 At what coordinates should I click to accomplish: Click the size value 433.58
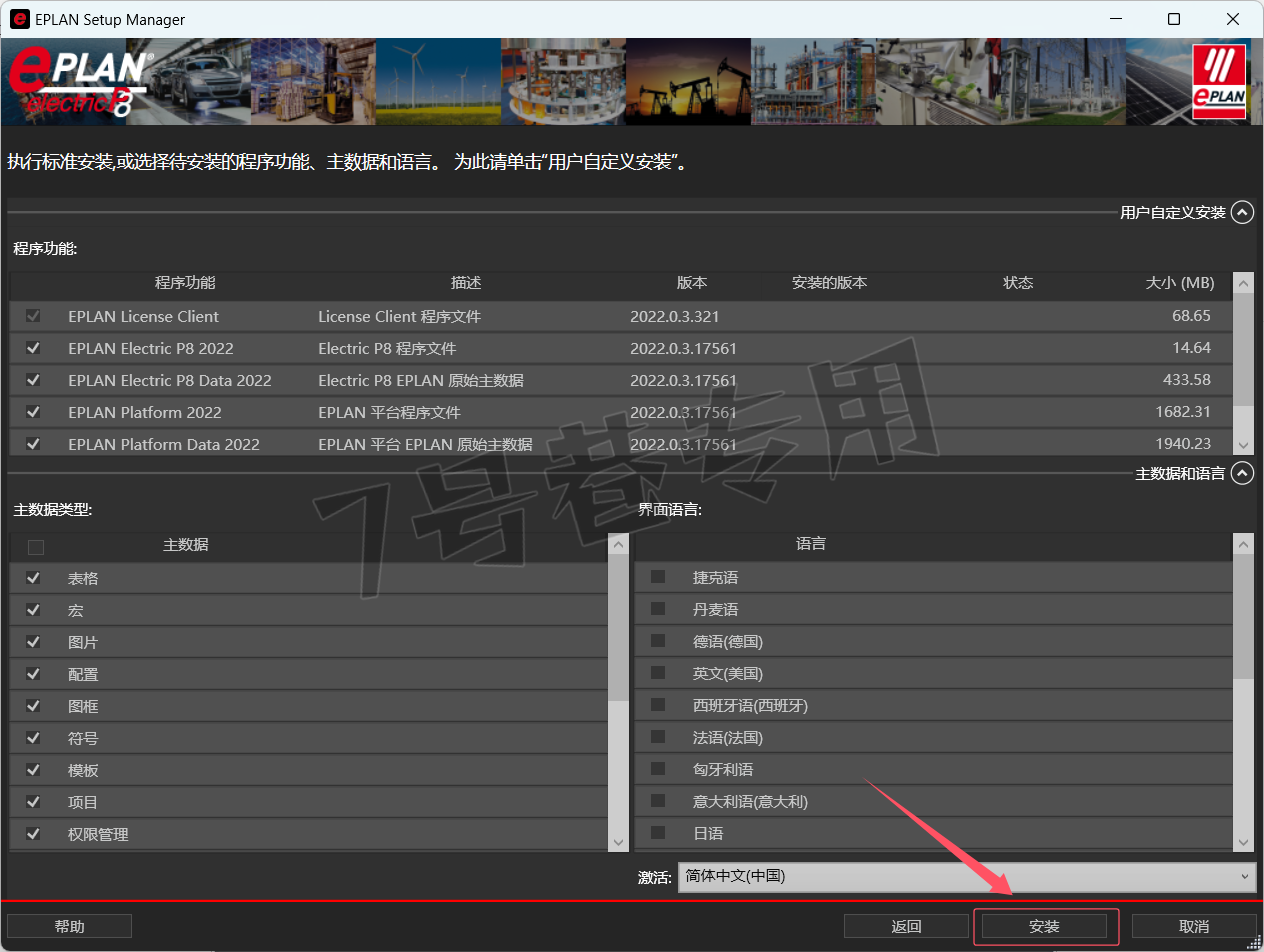pyautogui.click(x=1186, y=380)
